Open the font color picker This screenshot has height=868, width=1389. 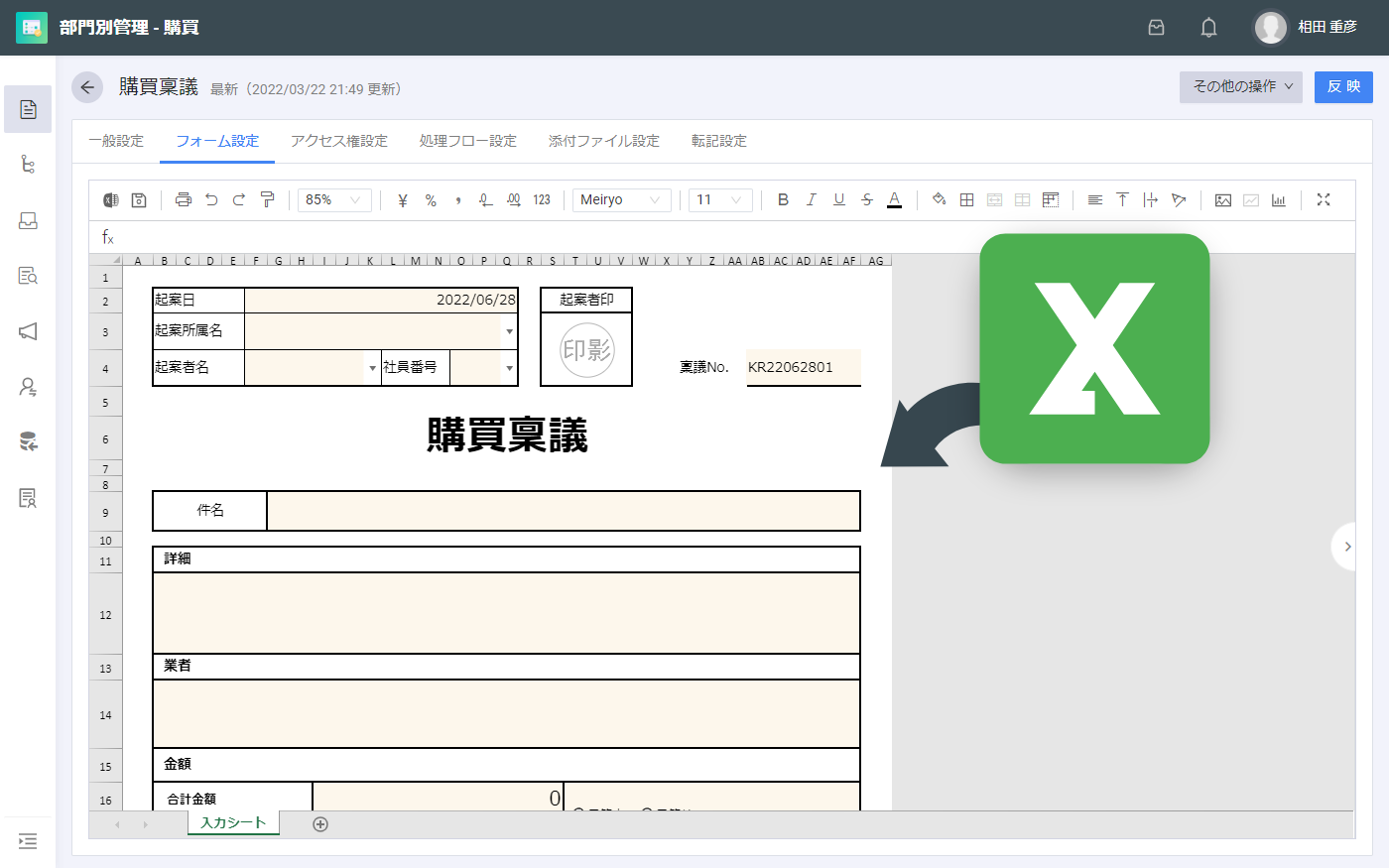coord(895,199)
